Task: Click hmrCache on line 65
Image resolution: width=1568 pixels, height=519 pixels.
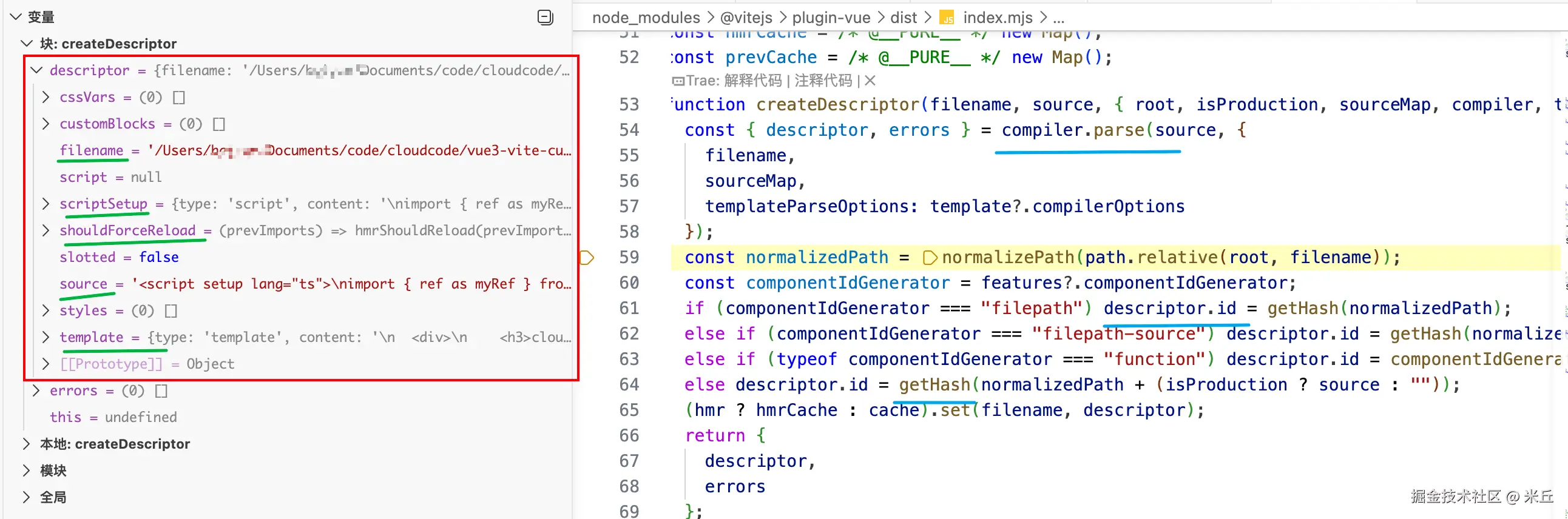Action: (x=796, y=410)
